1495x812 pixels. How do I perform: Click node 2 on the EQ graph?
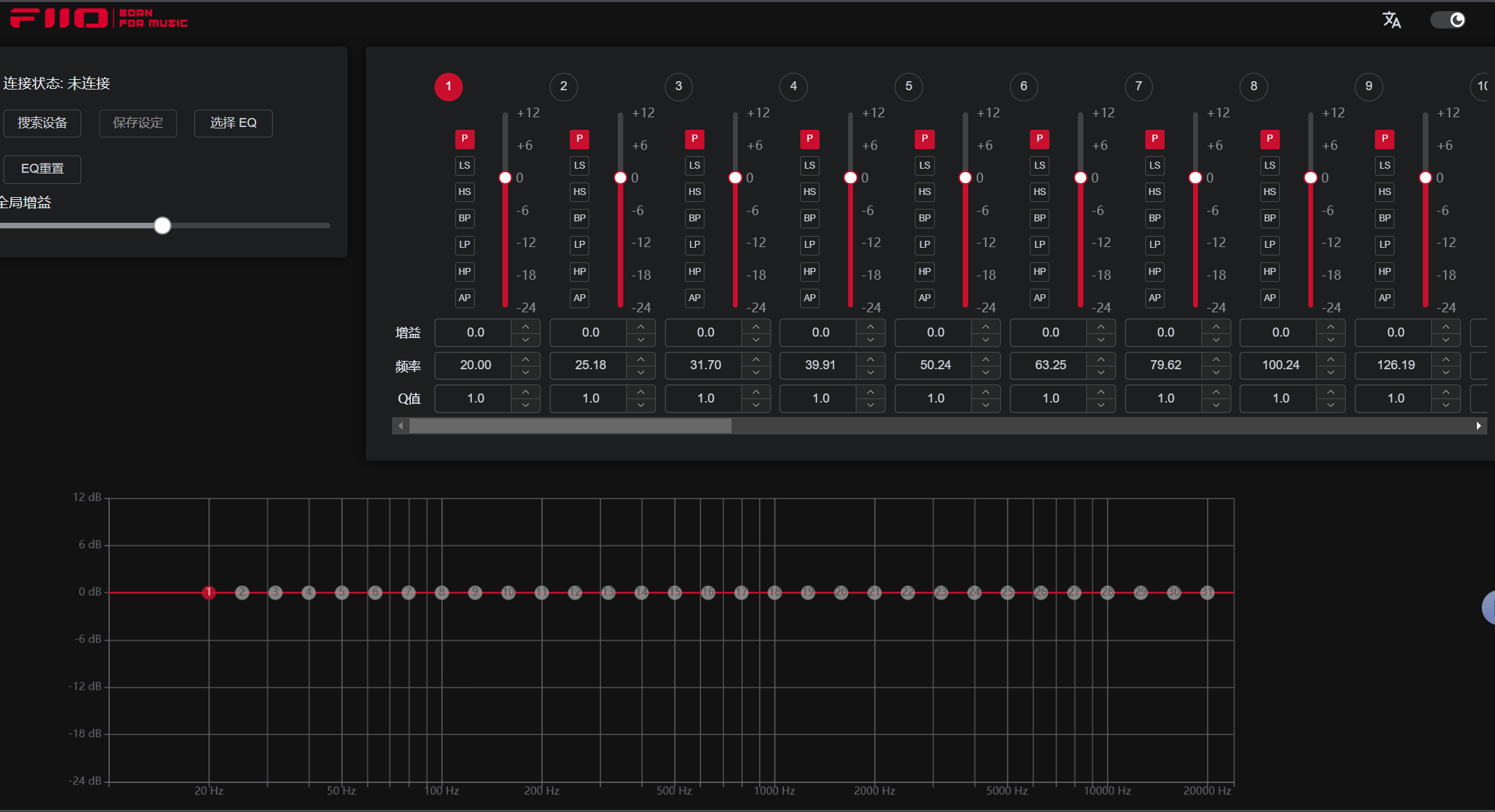coord(242,592)
